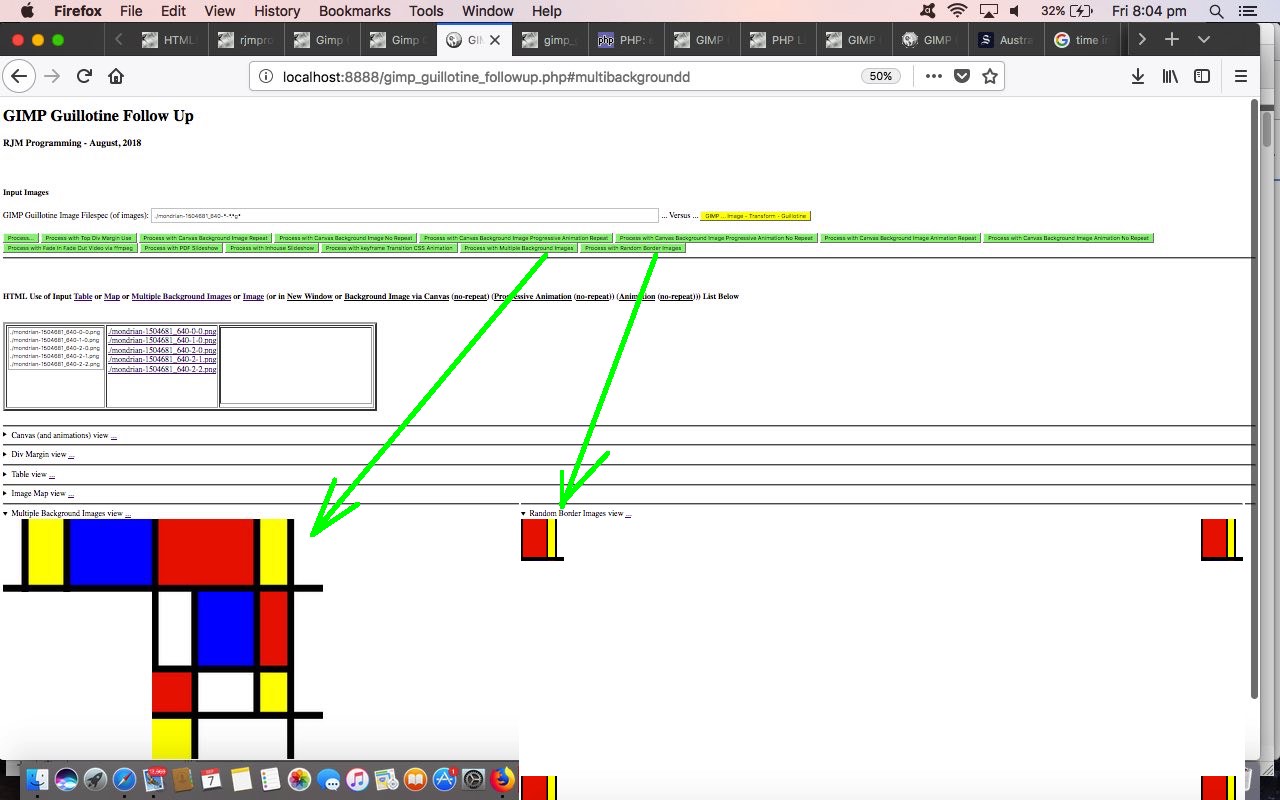Click 'Process with Multiple Background Images' button
This screenshot has height=800, width=1280.
[519, 248]
